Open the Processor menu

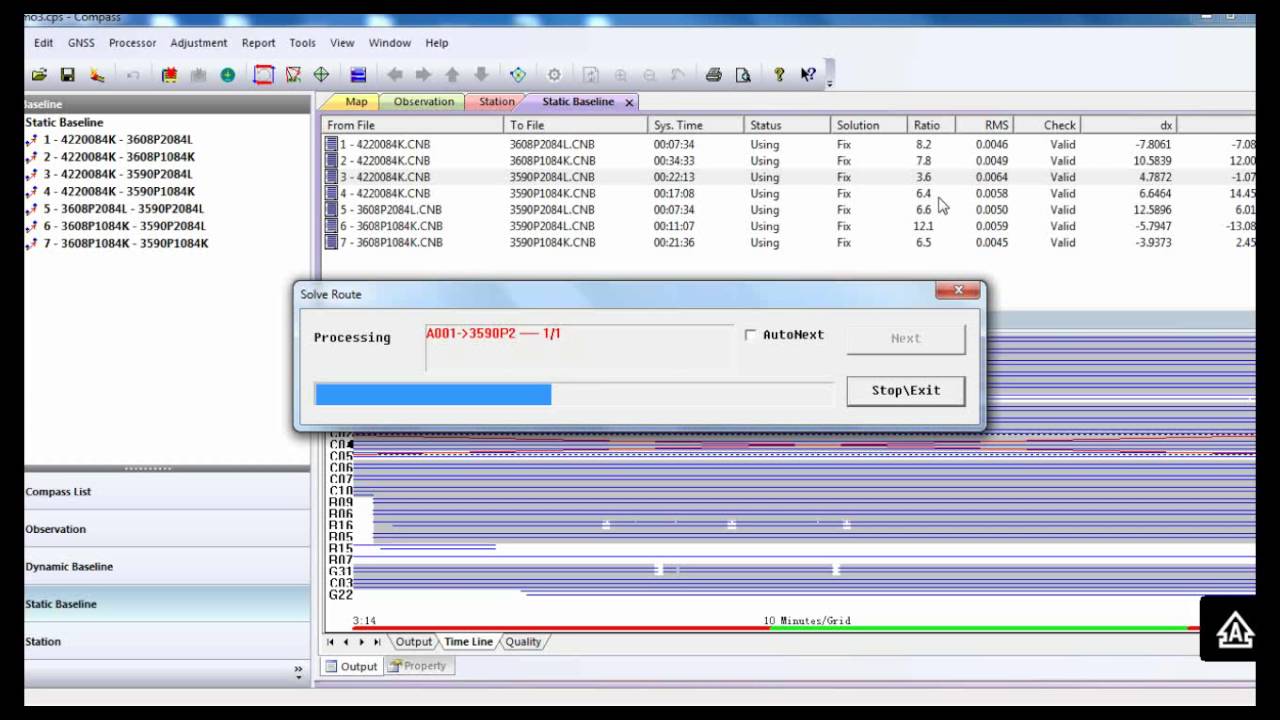tap(132, 43)
